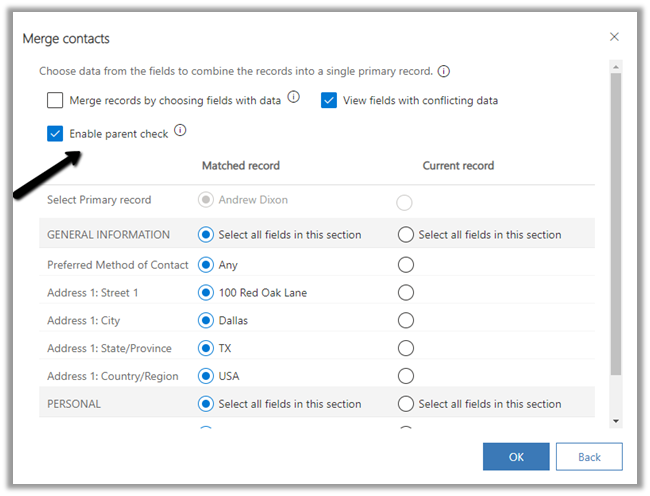Viewport: 650px width, 496px height.
Task: Disable the Enable parent check checkbox
Action: (55, 133)
